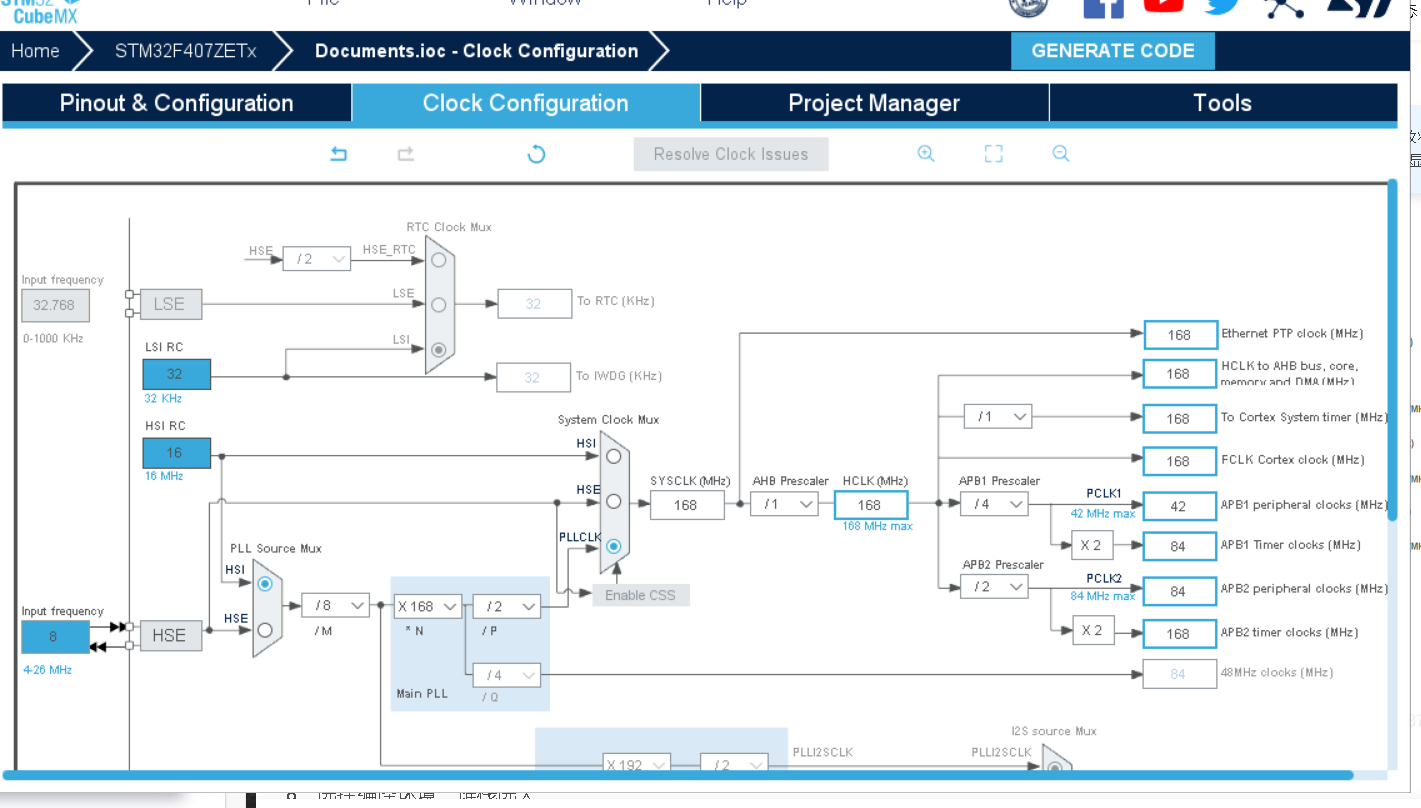
Task: Click APB2 timer clocks value 168
Action: [1178, 633]
